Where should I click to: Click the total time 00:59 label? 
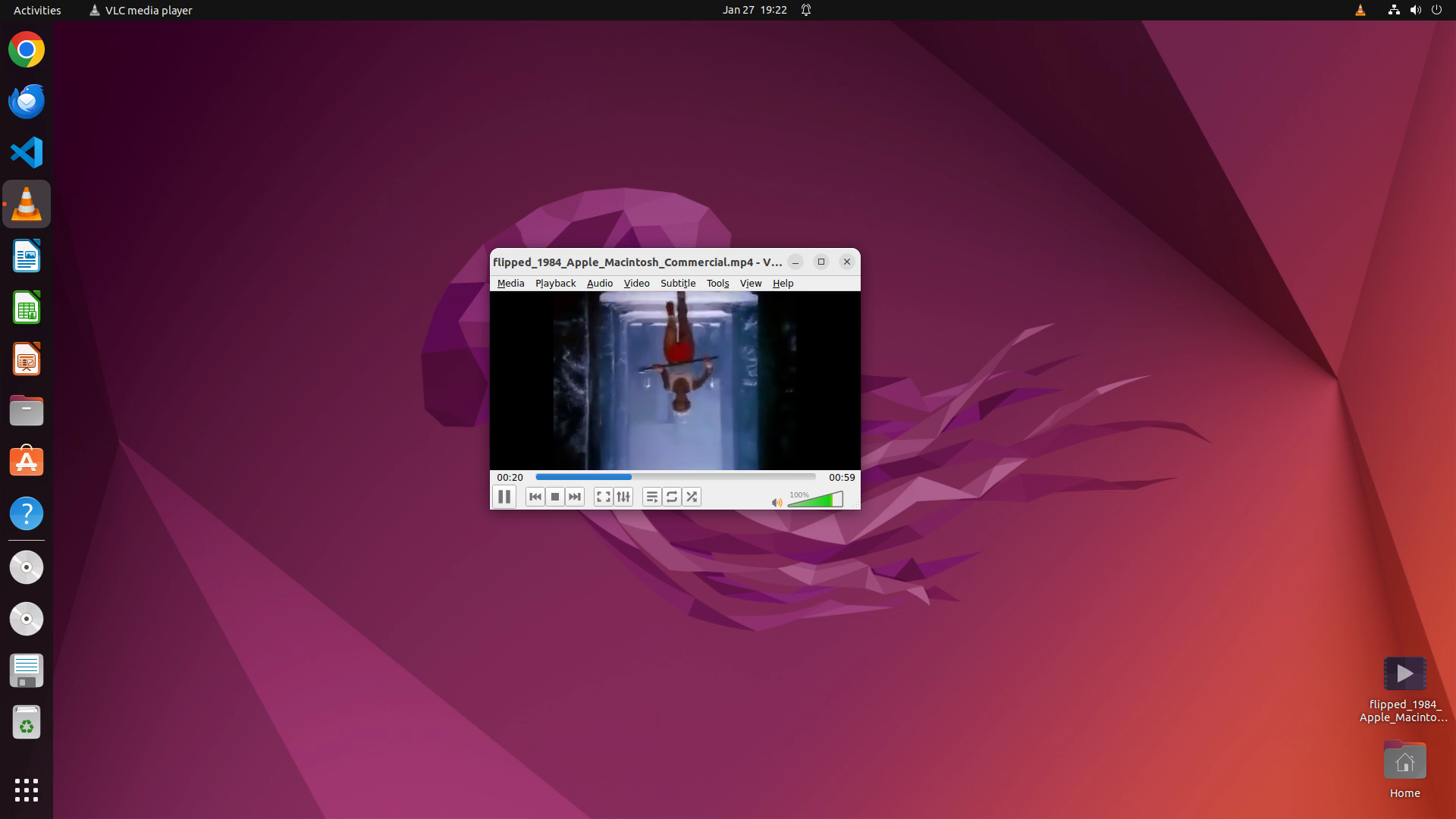pos(842,477)
